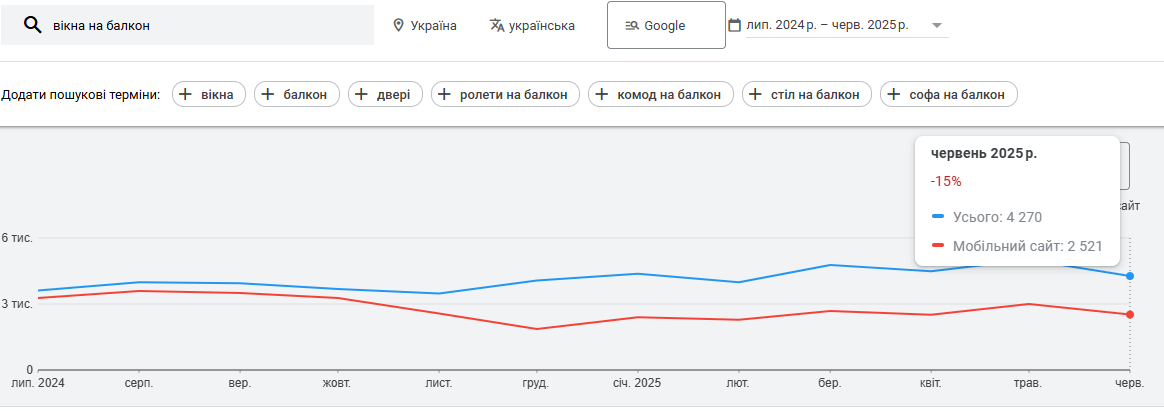Click the українська language translate icon
The image size is (1164, 411).
click(497, 25)
